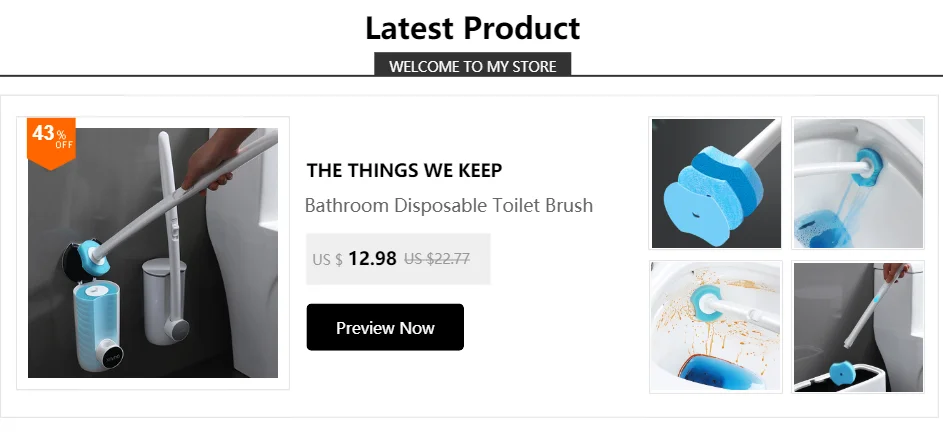Screen dimensions: 943x437
Task: Select the "WELCOME TO MY STORE" tab label
Action: [472, 66]
